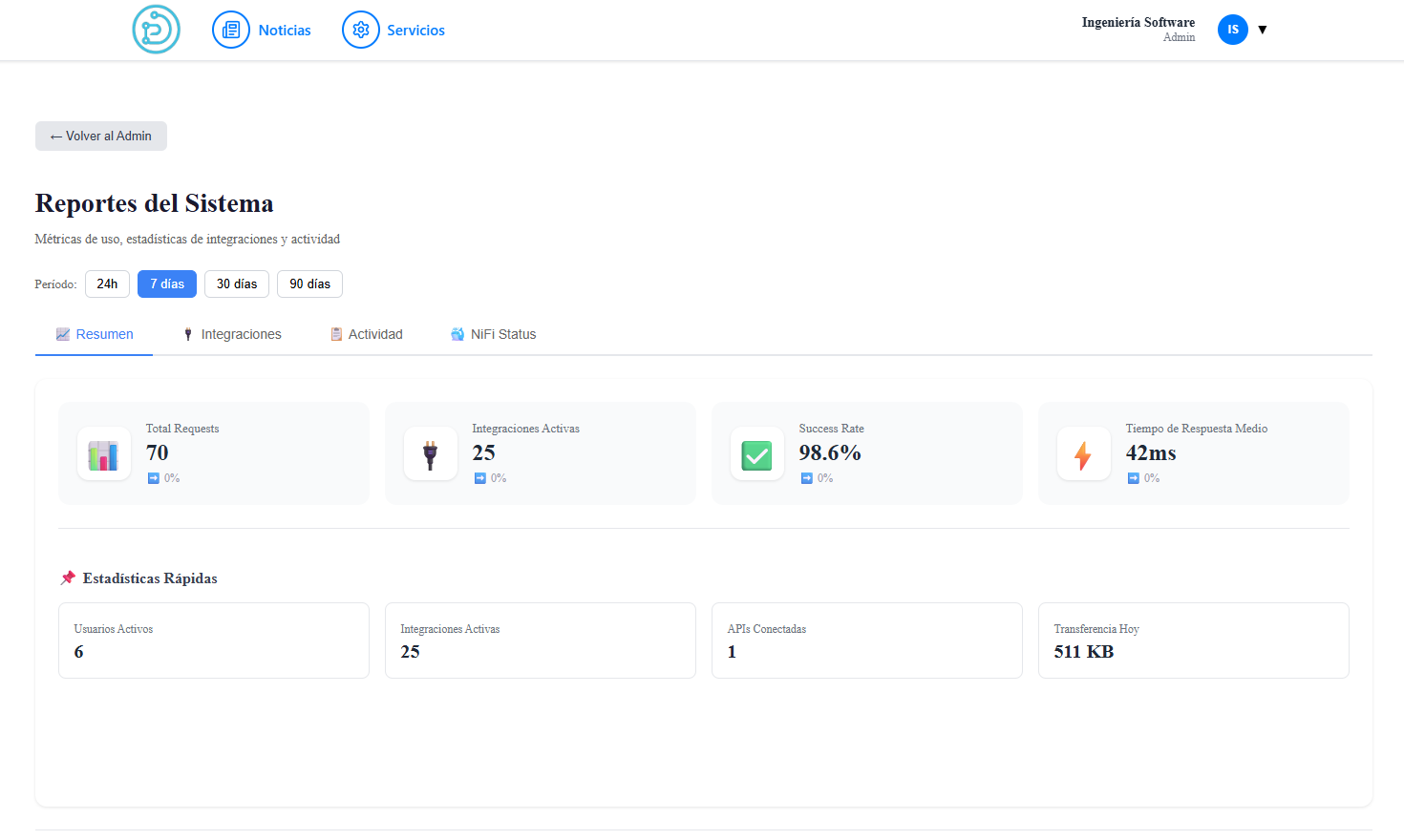Click the Usuarios Activos card
Screen dimensions: 1404x840
[214, 640]
